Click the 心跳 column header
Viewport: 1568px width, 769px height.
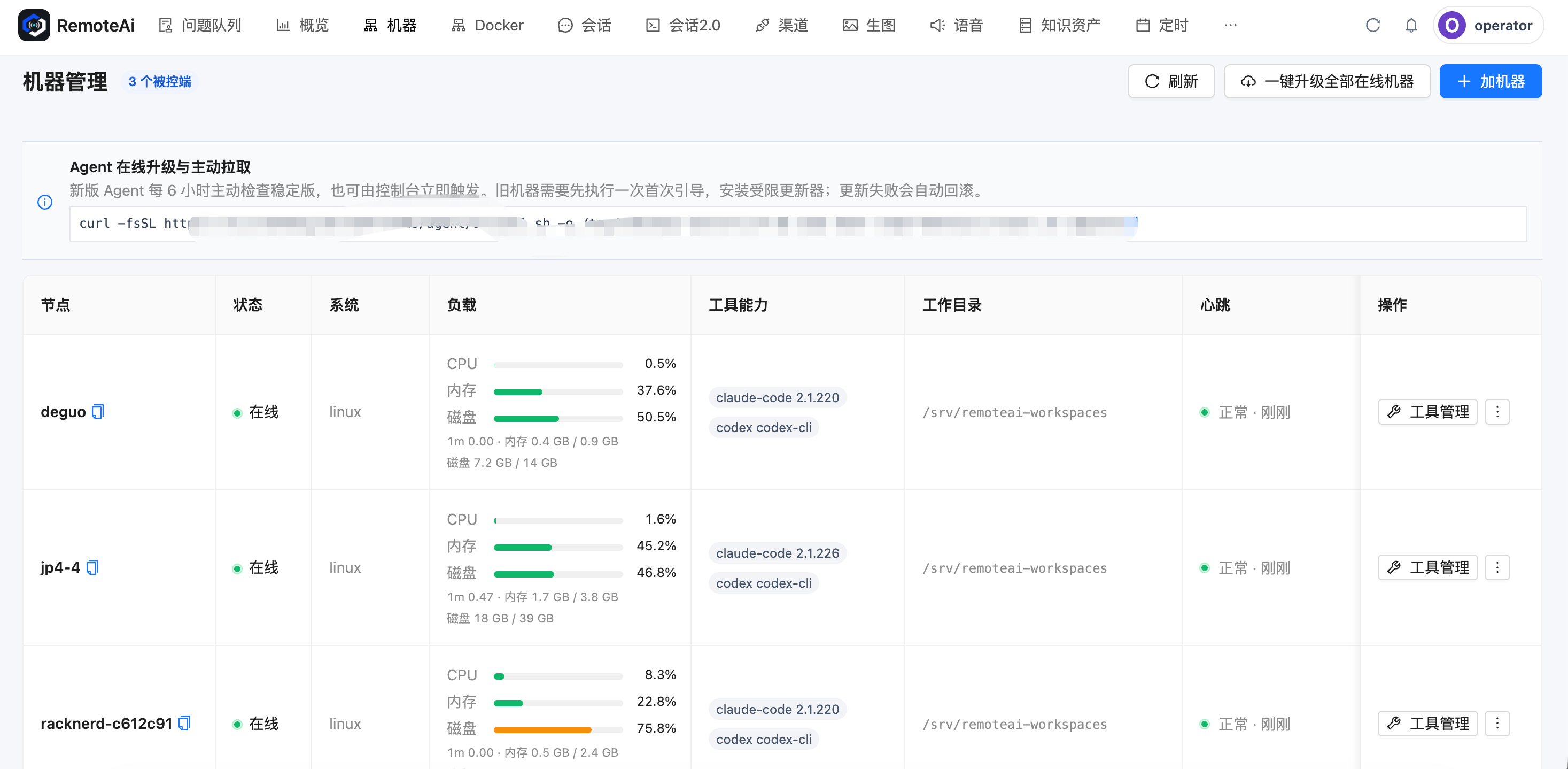(x=1215, y=304)
